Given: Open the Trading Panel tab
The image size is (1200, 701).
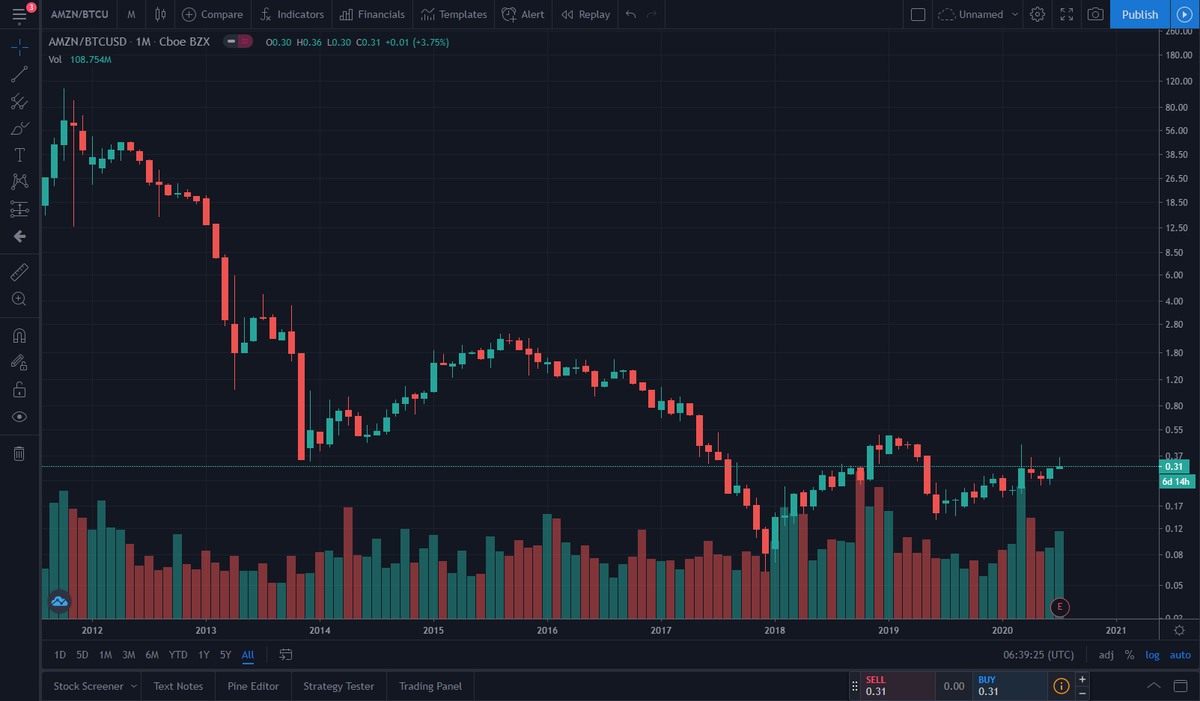Looking at the screenshot, I should (430, 686).
